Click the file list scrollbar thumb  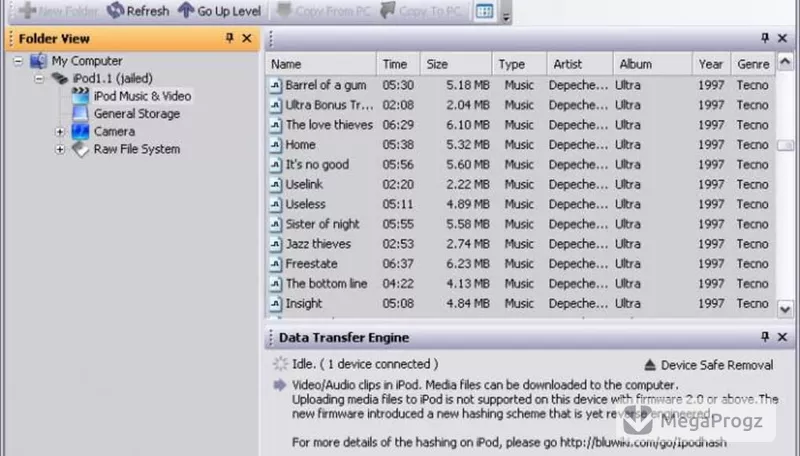click(785, 145)
